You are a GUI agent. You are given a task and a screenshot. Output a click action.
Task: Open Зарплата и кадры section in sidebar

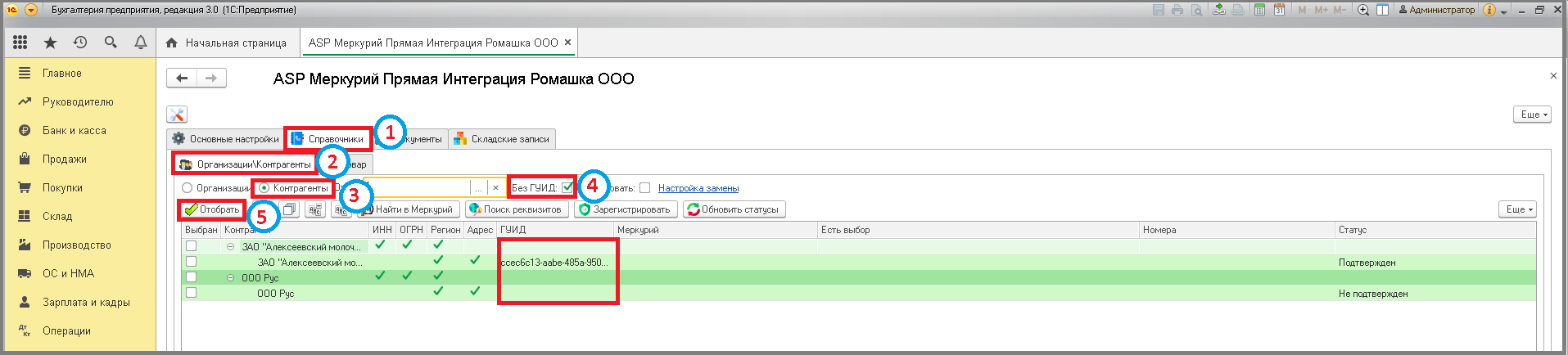point(86,302)
